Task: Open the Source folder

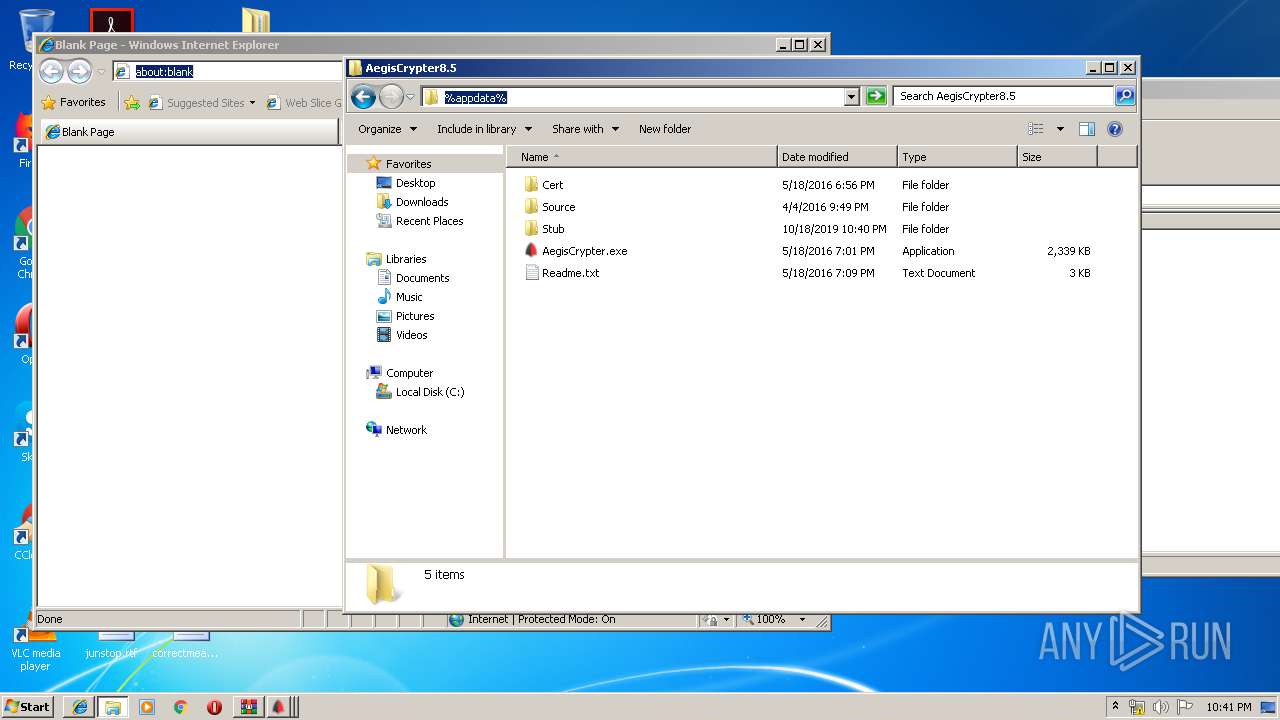Action: [558, 207]
